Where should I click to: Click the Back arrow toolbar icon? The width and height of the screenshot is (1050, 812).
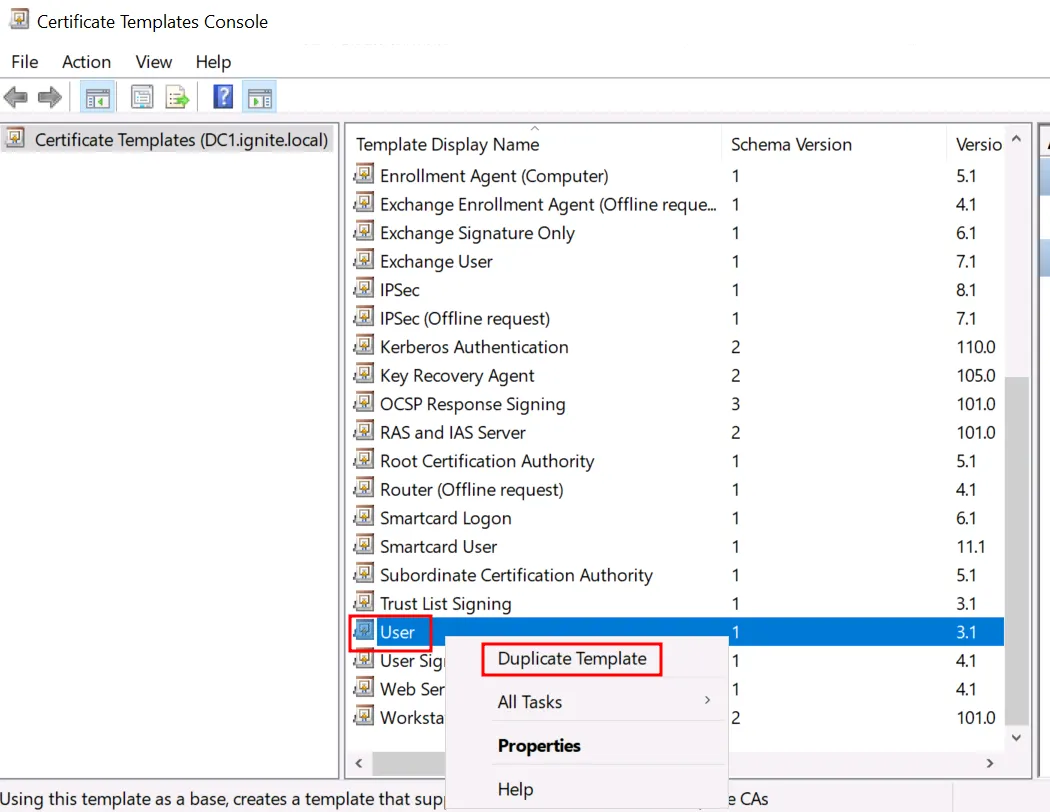pyautogui.click(x=16, y=97)
